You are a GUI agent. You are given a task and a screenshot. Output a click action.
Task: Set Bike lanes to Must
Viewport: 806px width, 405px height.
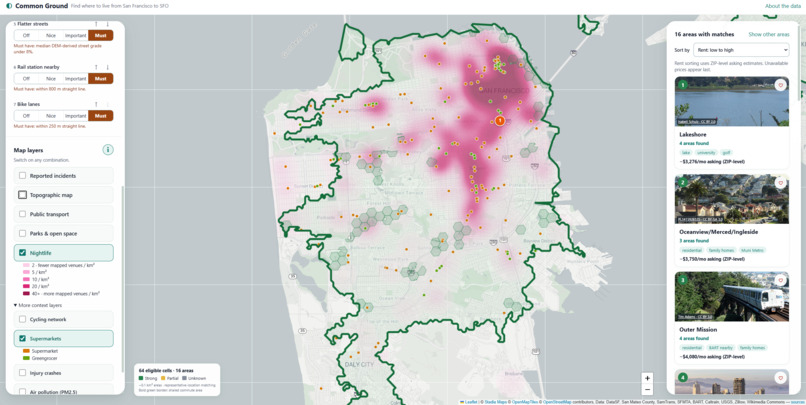(x=101, y=116)
